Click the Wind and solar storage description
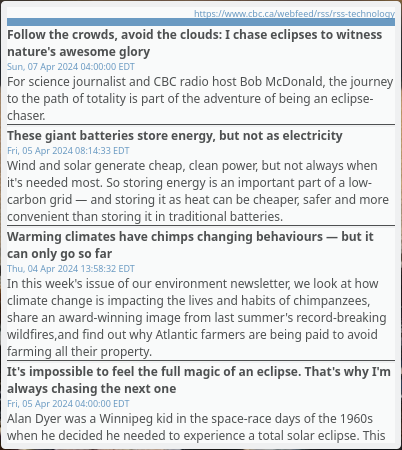 click(198, 191)
